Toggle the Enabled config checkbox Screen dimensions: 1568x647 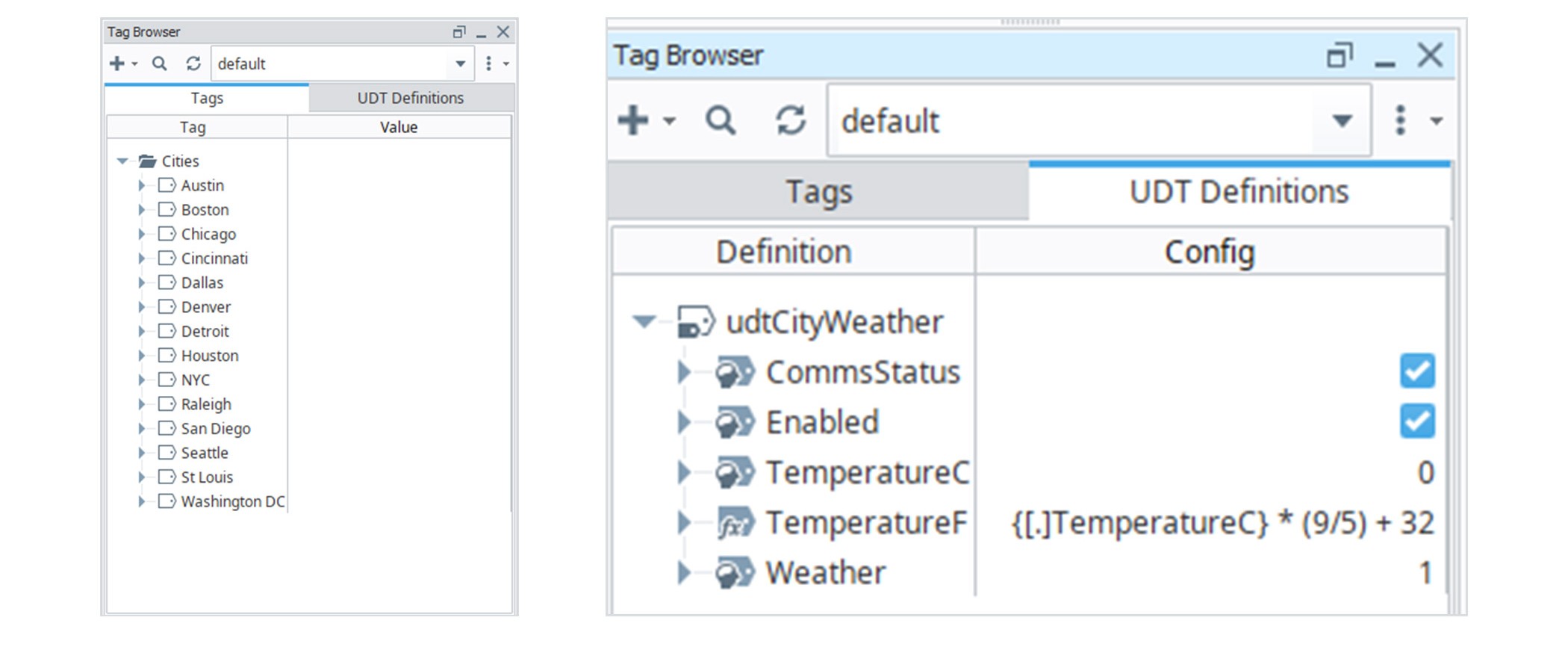pos(1416,421)
